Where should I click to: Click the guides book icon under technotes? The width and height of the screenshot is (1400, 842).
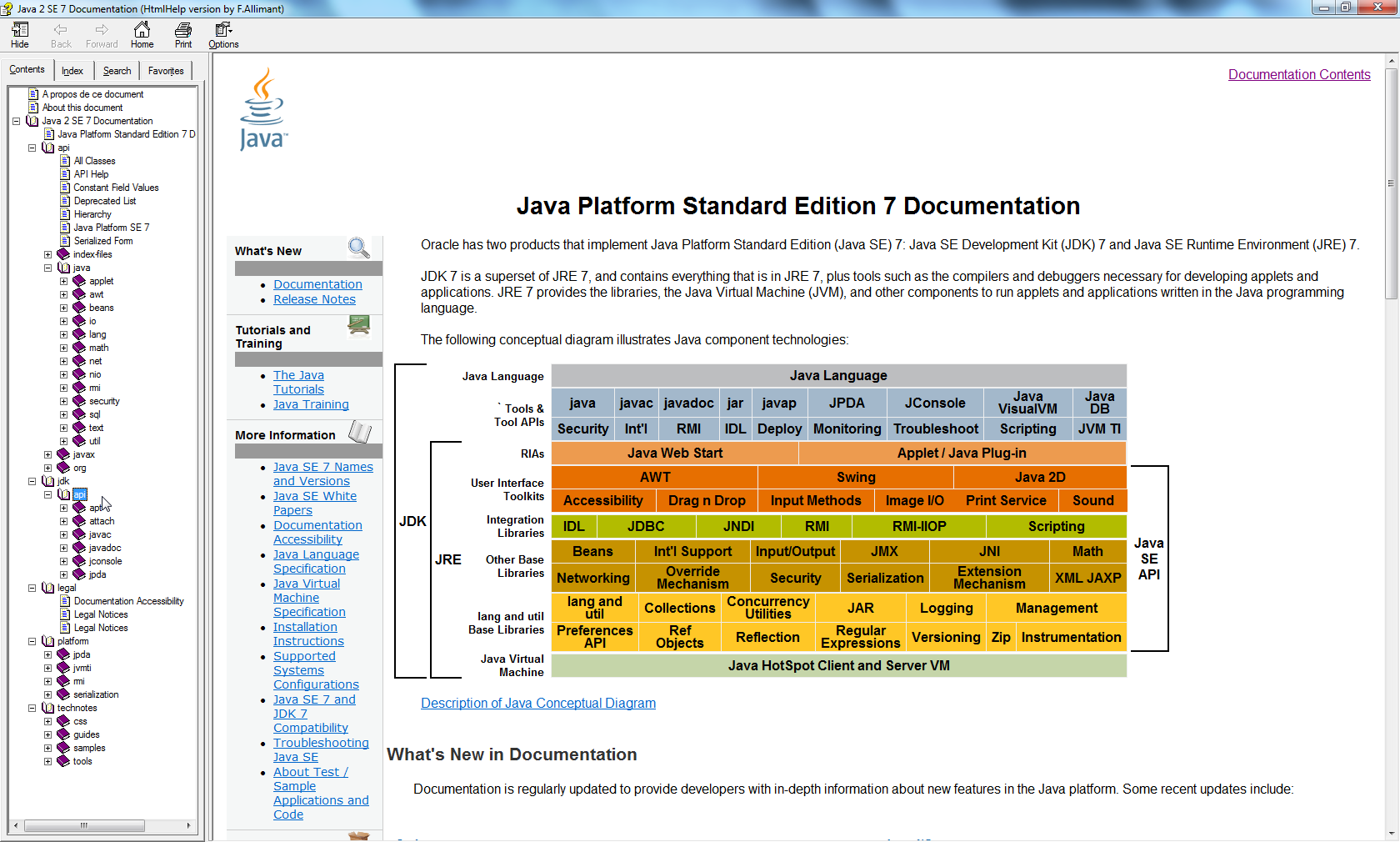63,734
